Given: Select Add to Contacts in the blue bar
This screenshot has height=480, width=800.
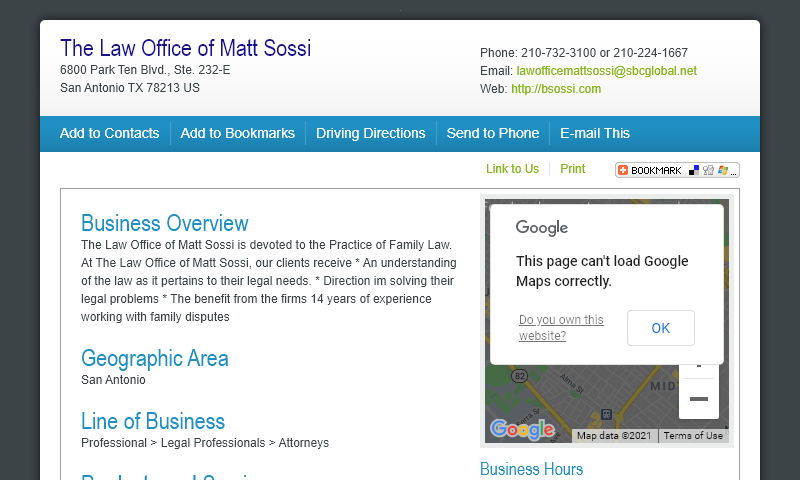Looking at the screenshot, I should (x=109, y=133).
